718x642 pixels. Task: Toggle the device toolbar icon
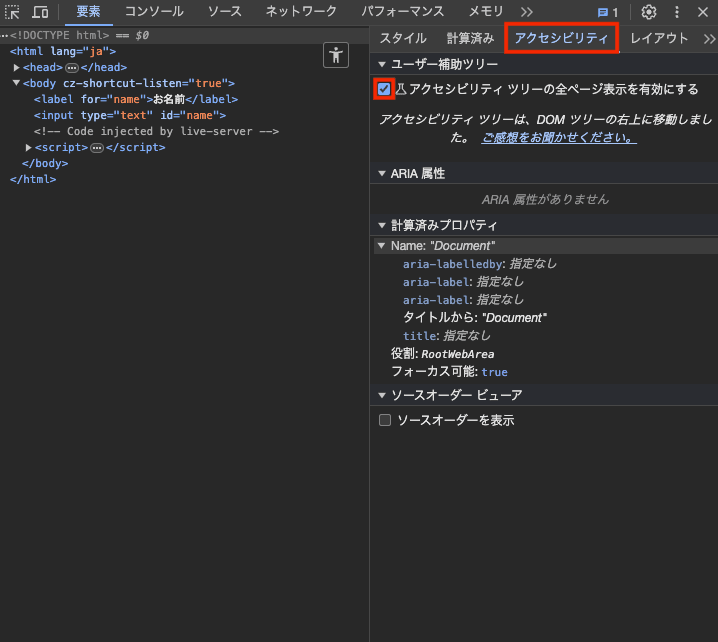pyautogui.click(x=40, y=12)
